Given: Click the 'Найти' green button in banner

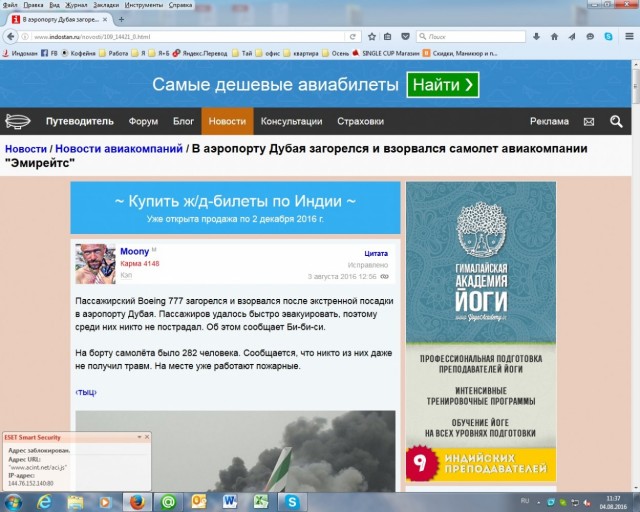Looking at the screenshot, I should pyautogui.click(x=442, y=85).
